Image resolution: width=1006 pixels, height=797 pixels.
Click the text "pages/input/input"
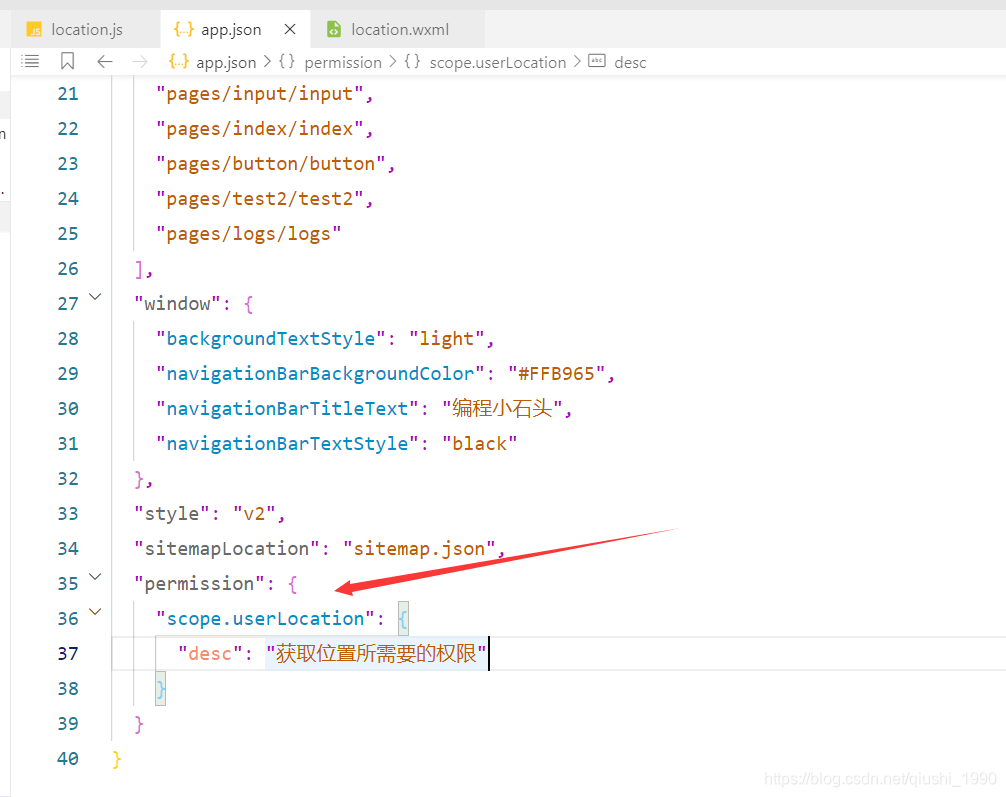[x=260, y=94]
